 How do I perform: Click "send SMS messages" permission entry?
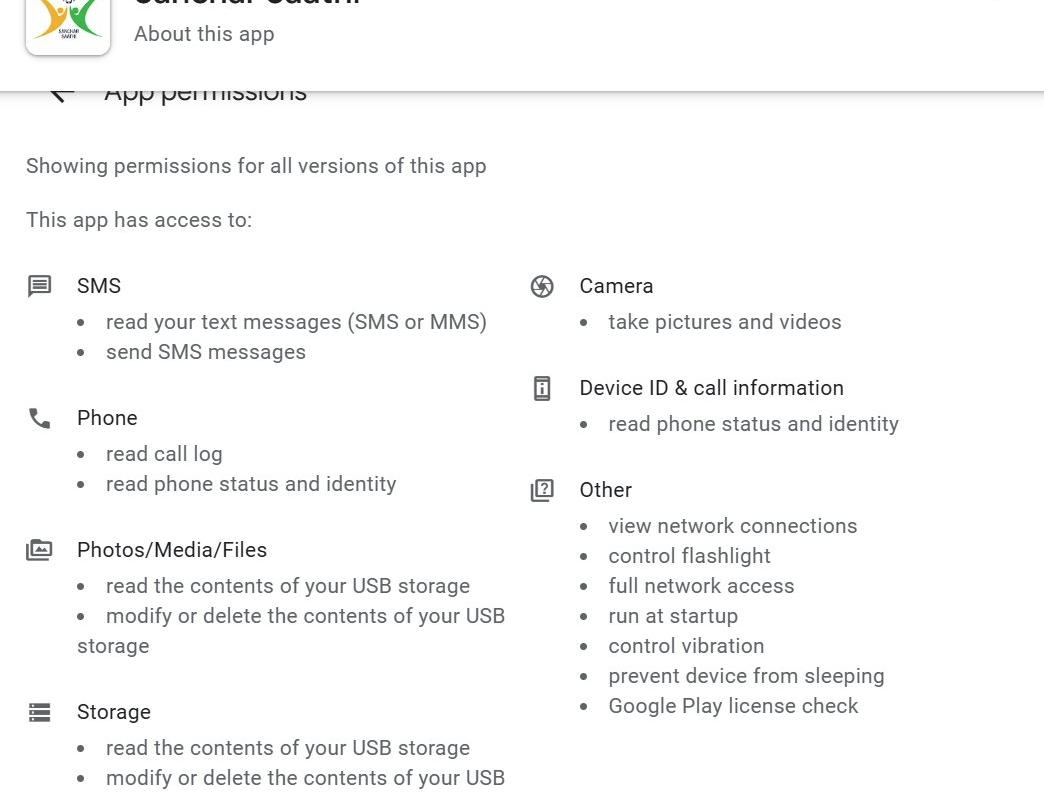206,352
